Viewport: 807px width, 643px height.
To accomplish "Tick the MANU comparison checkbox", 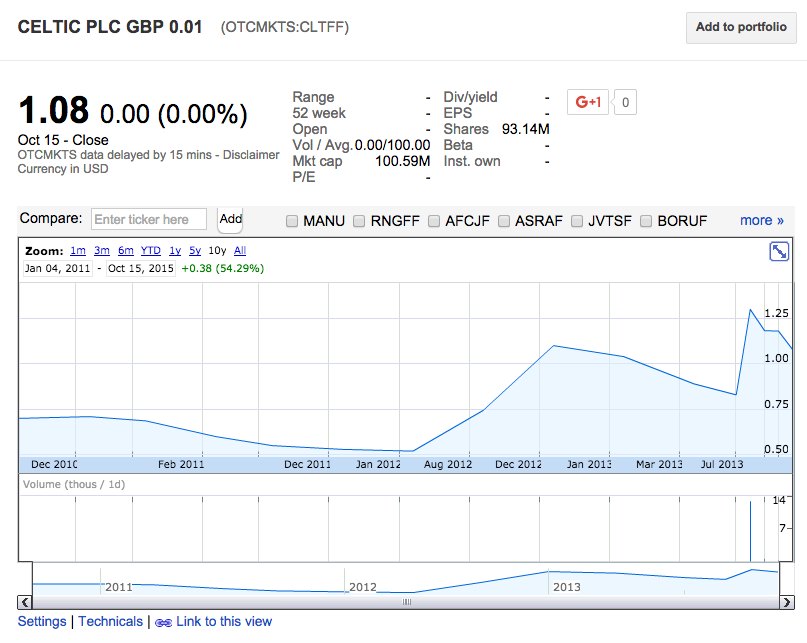I will point(292,221).
